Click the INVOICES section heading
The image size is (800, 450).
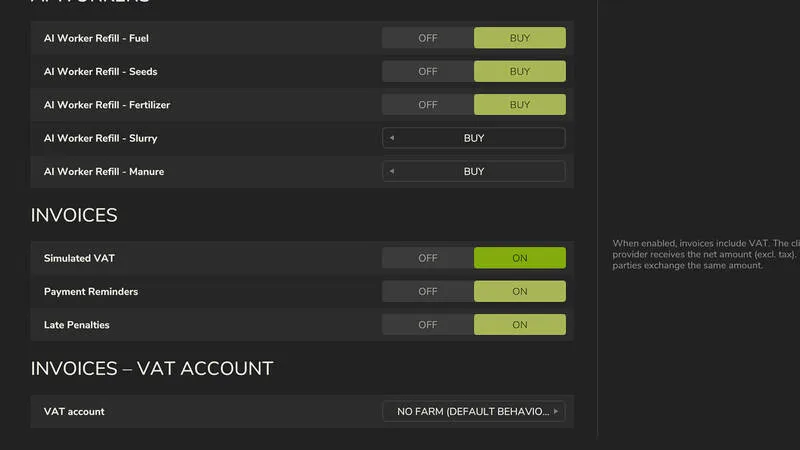74,215
